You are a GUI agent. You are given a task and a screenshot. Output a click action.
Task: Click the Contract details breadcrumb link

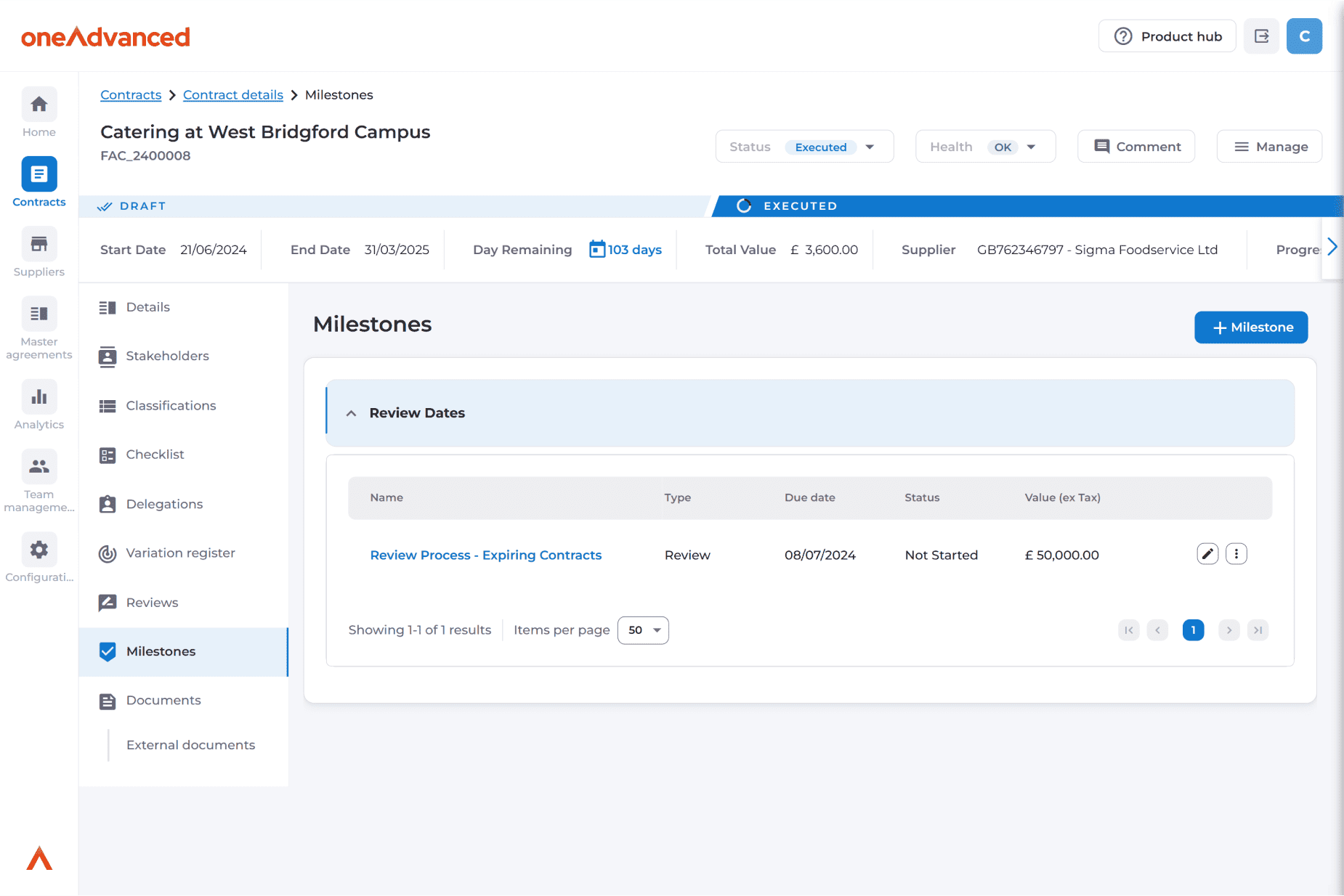pos(232,95)
